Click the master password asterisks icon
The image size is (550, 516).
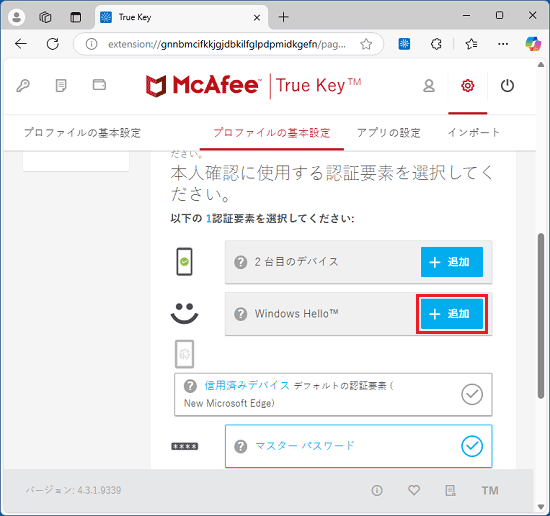click(x=185, y=447)
